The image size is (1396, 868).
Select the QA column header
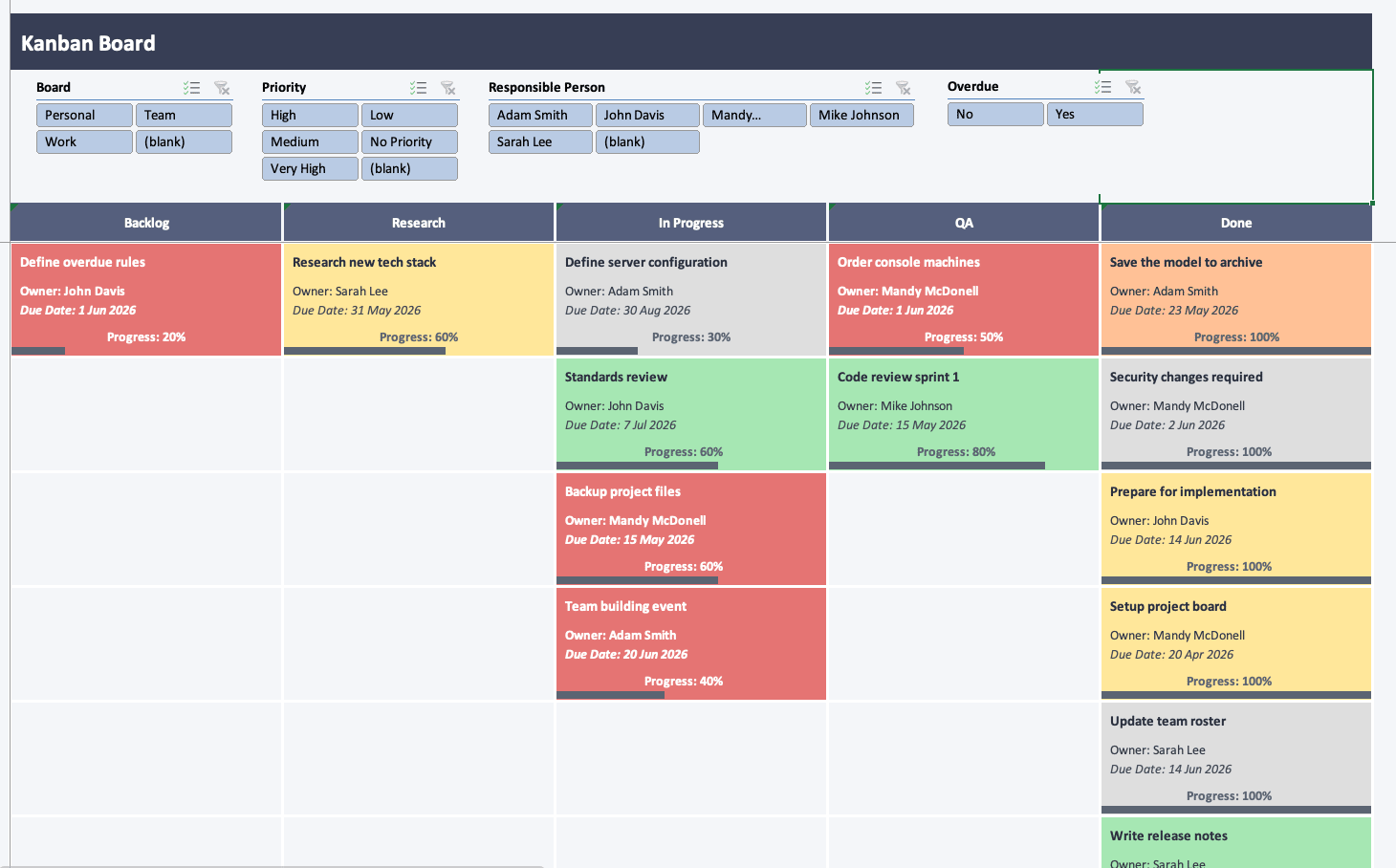[964, 223]
